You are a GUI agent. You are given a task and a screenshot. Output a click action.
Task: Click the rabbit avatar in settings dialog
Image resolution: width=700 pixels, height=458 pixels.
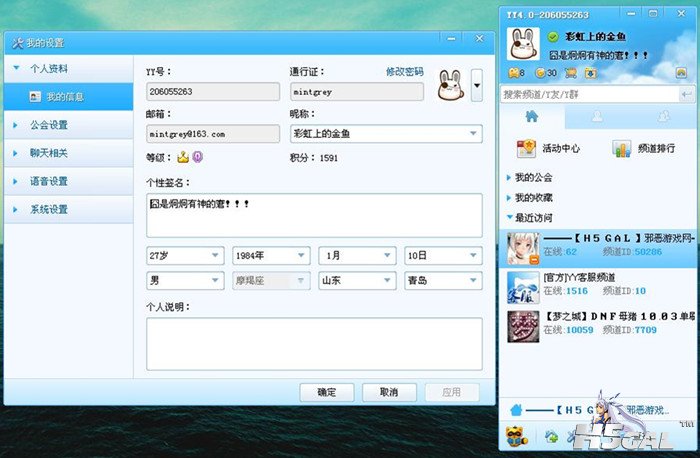(451, 85)
